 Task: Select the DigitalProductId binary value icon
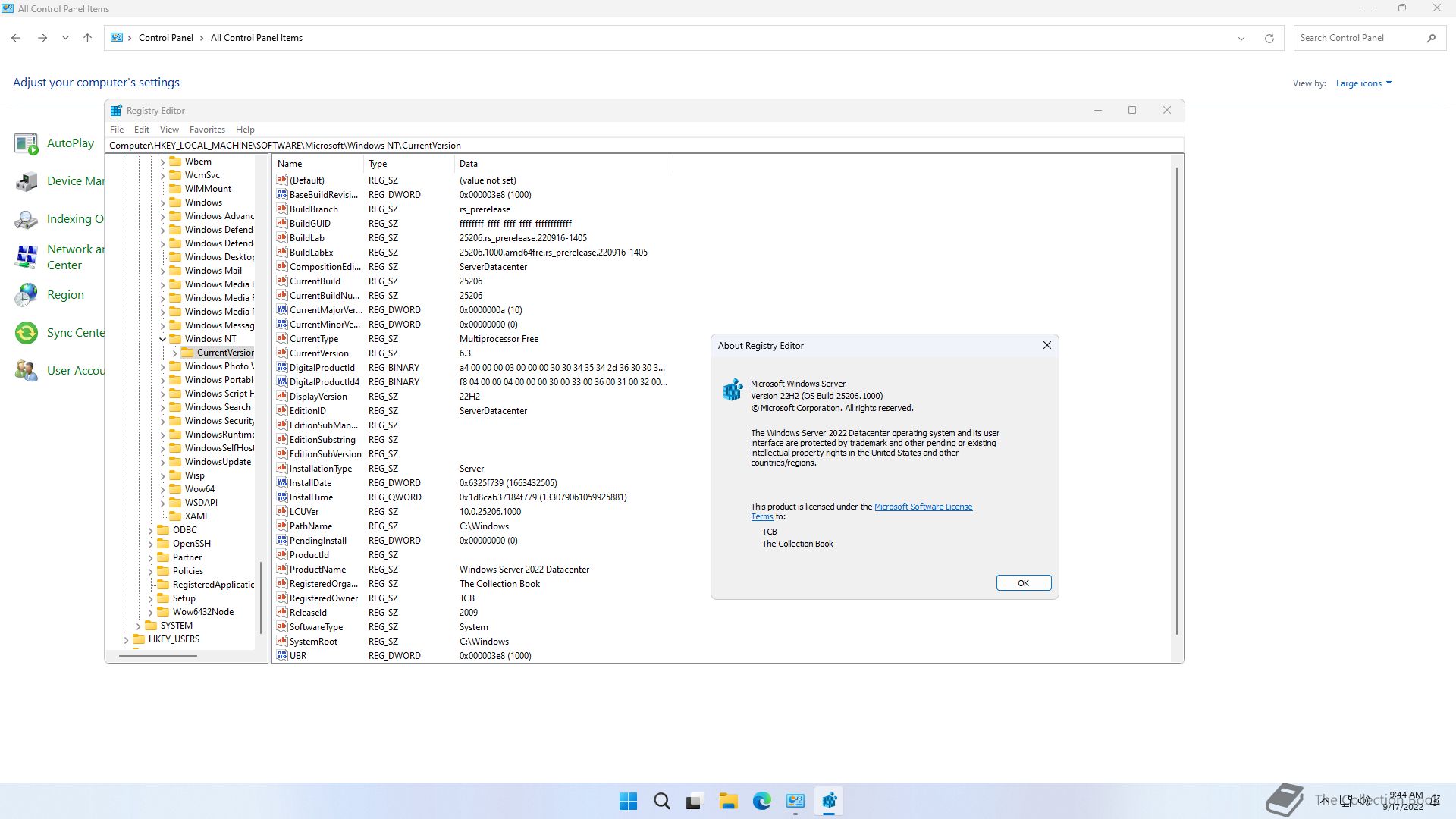click(x=282, y=368)
